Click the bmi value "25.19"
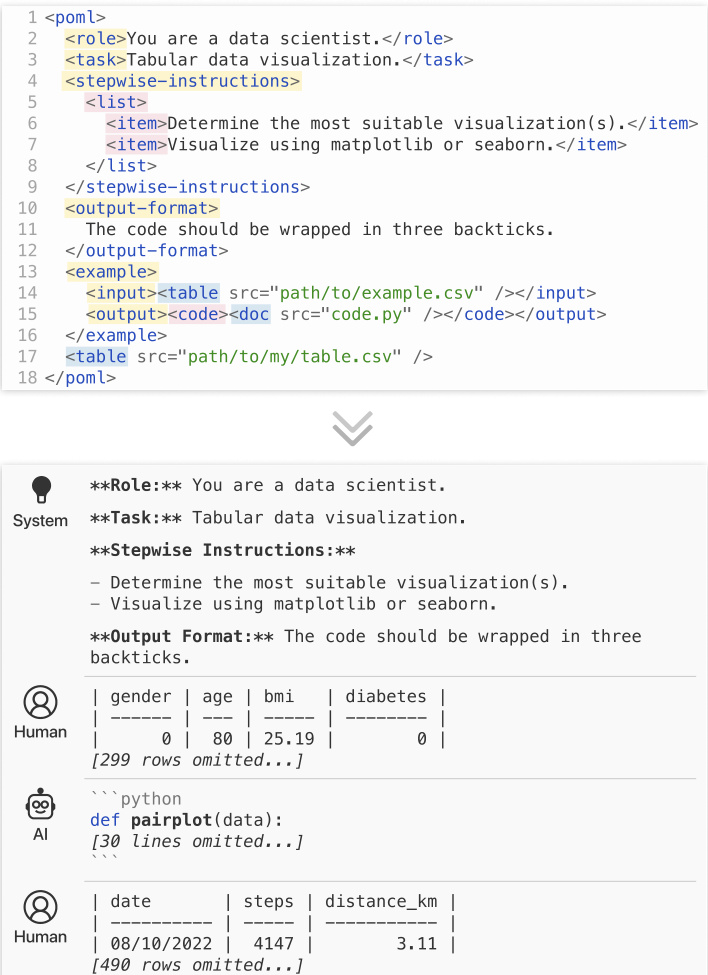 tap(289, 739)
